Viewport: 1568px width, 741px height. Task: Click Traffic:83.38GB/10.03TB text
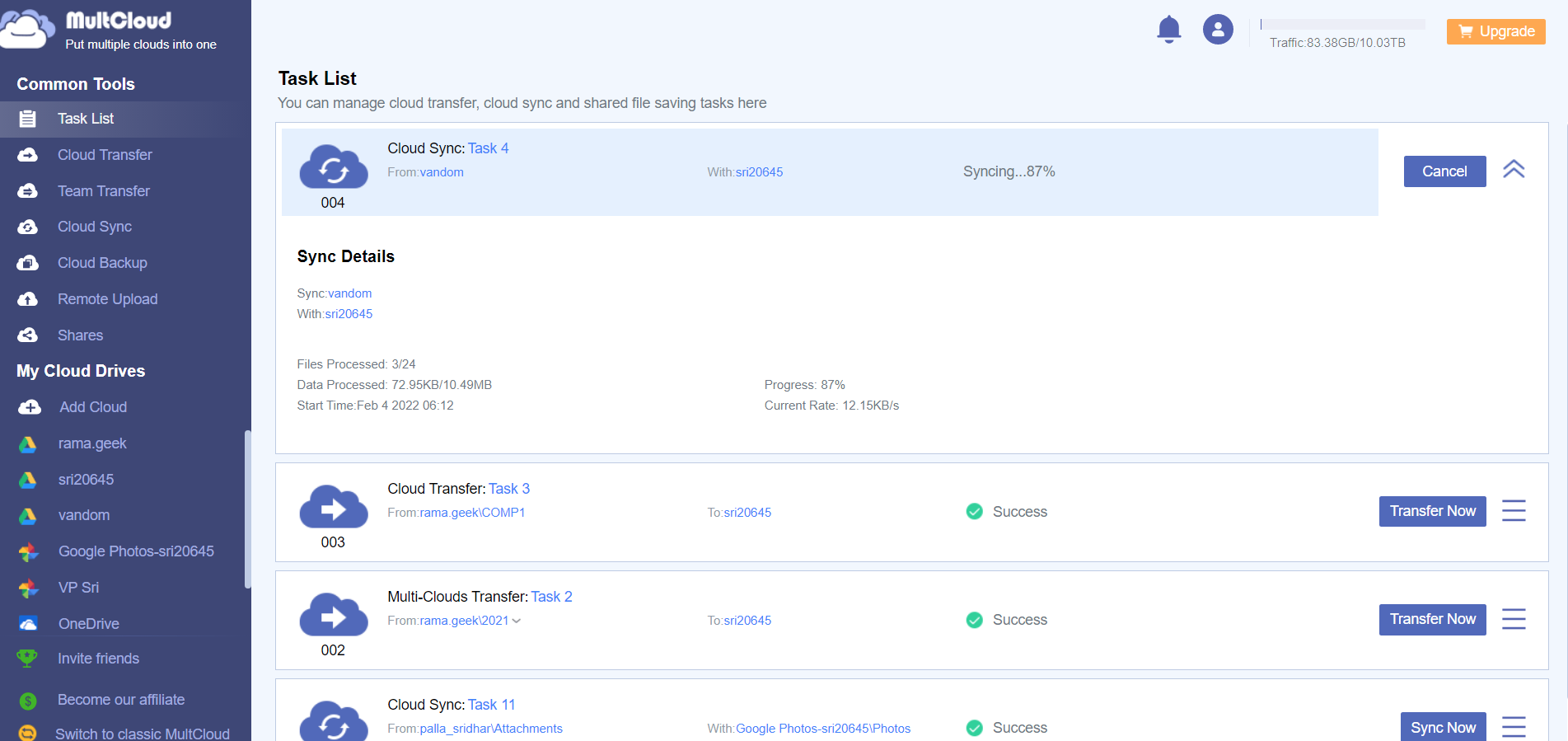[x=1337, y=43]
